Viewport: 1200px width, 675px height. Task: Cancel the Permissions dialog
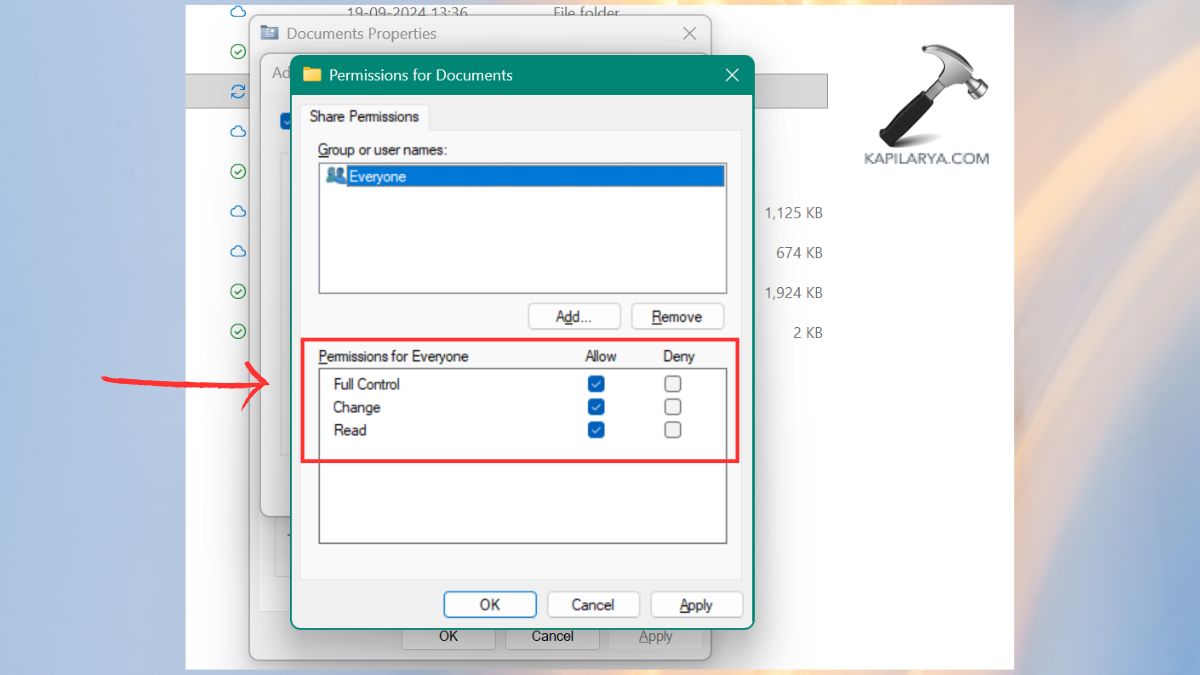593,604
